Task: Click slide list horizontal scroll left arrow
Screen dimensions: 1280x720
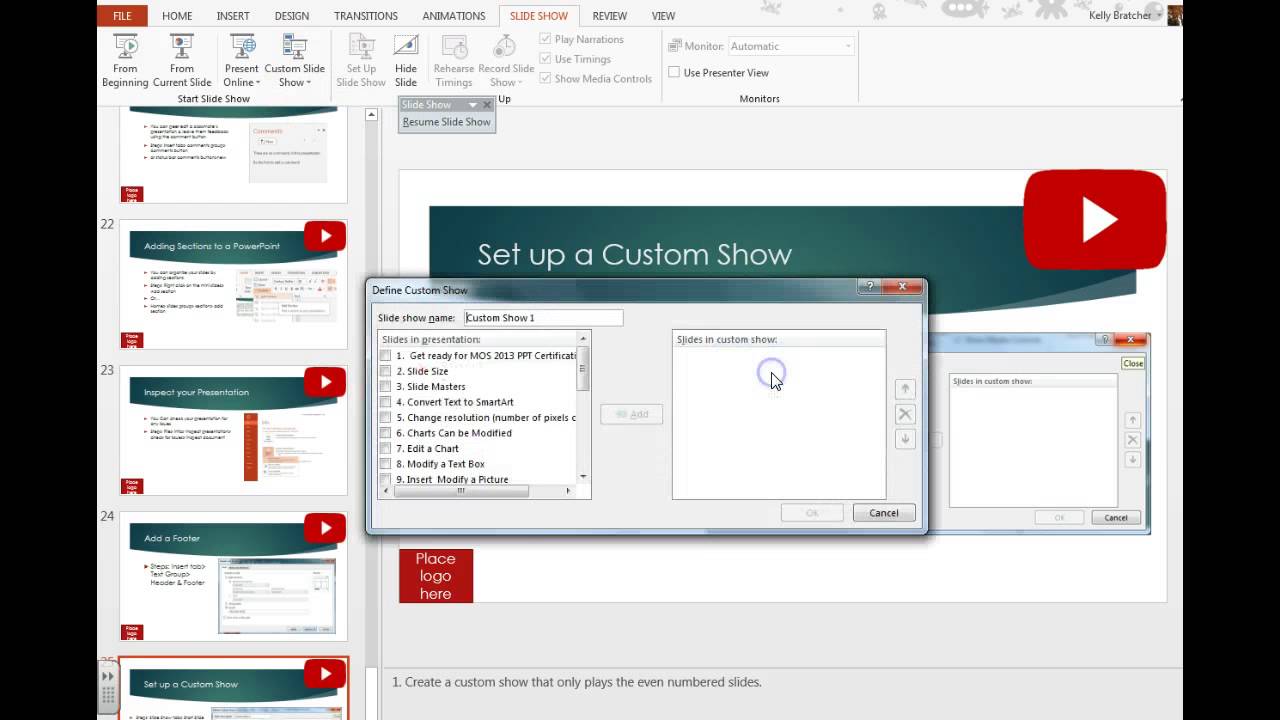Action: coord(384,491)
